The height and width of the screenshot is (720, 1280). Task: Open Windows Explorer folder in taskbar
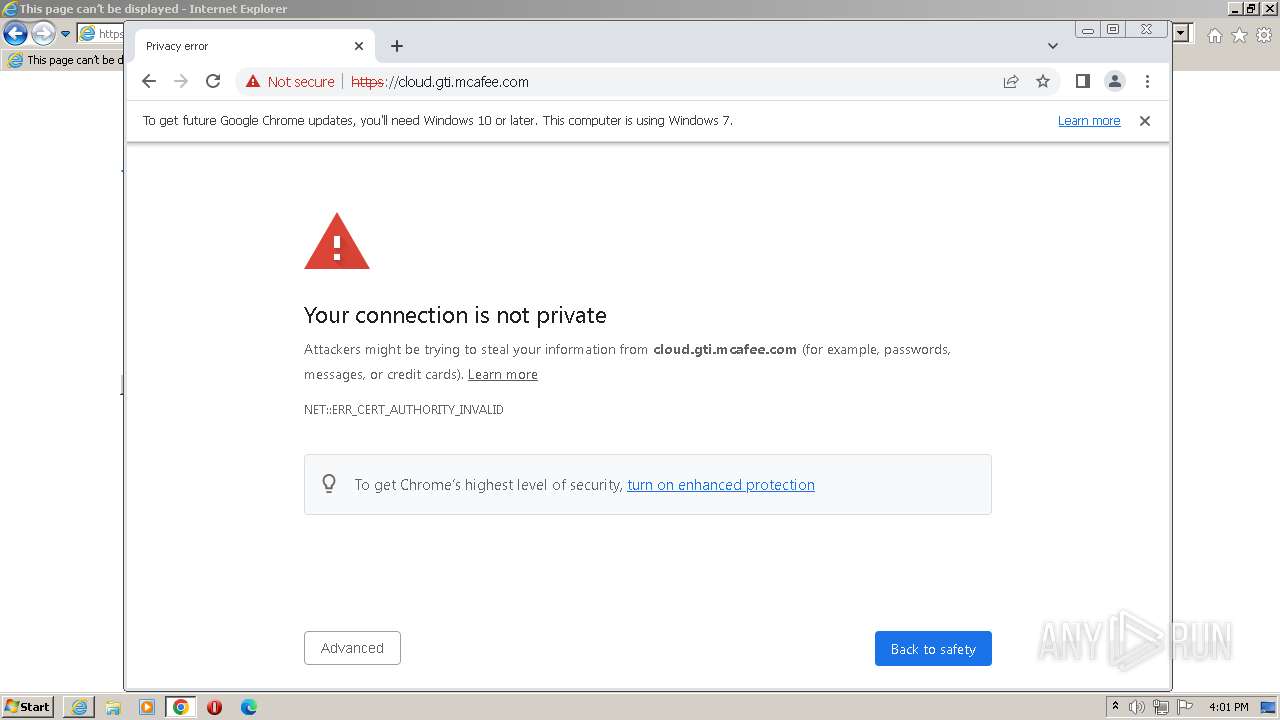[113, 707]
